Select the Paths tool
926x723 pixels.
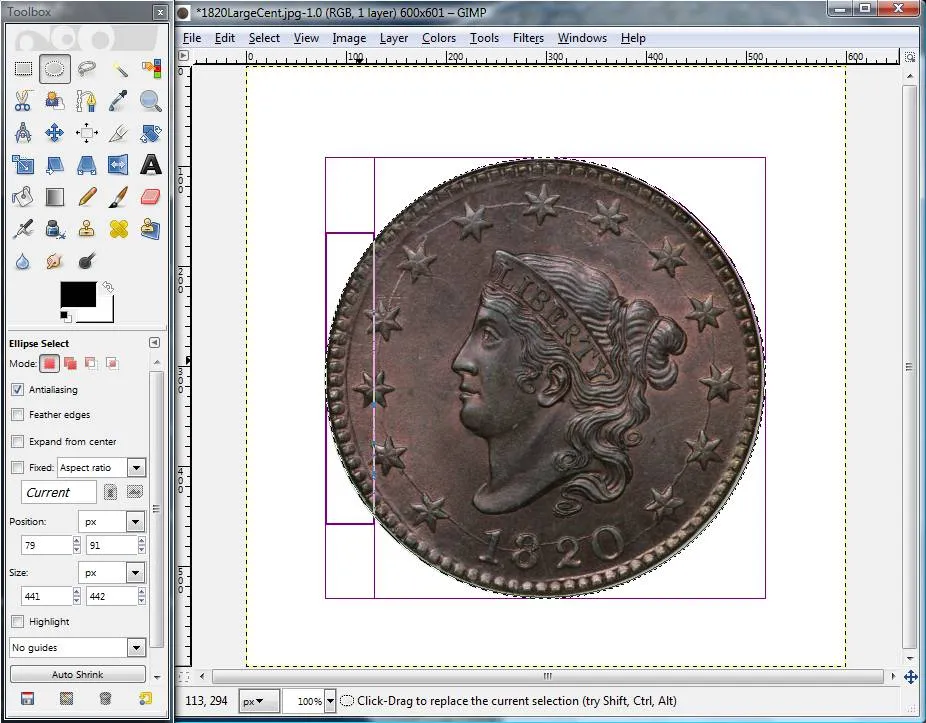[x=87, y=101]
